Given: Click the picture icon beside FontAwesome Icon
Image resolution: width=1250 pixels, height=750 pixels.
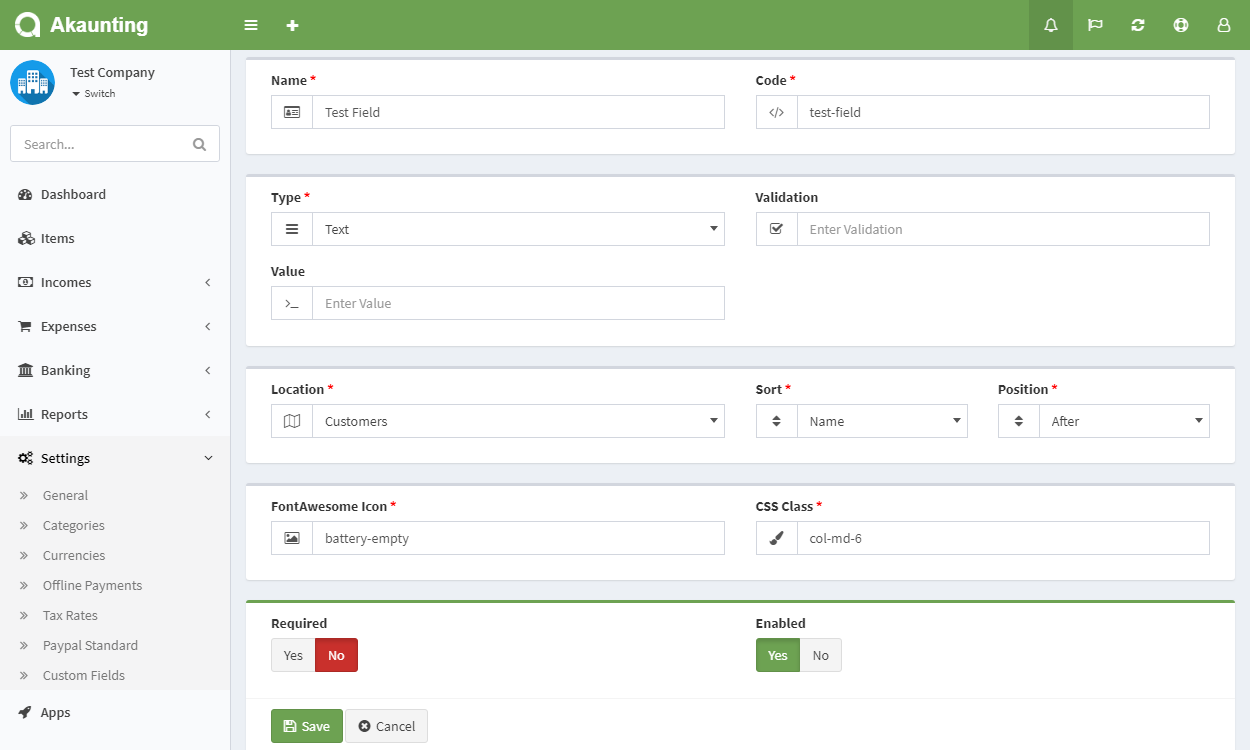Looking at the screenshot, I should [292, 538].
